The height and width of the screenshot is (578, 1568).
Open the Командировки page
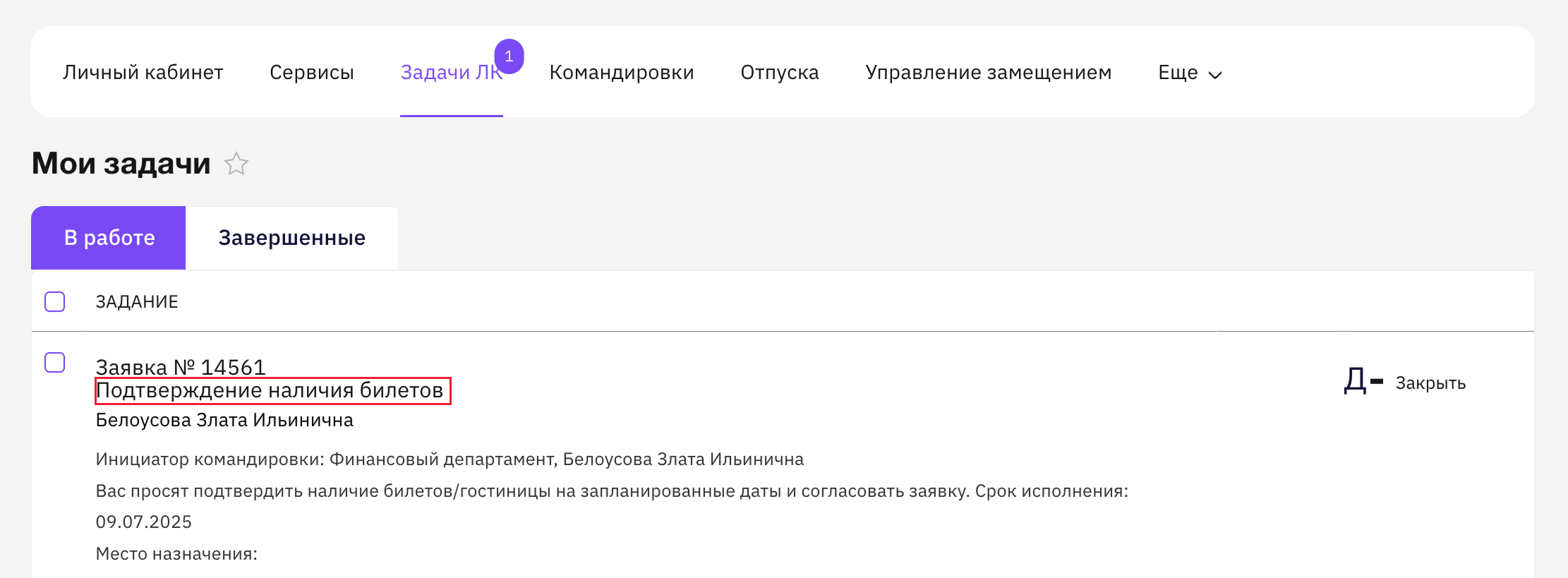[621, 73]
